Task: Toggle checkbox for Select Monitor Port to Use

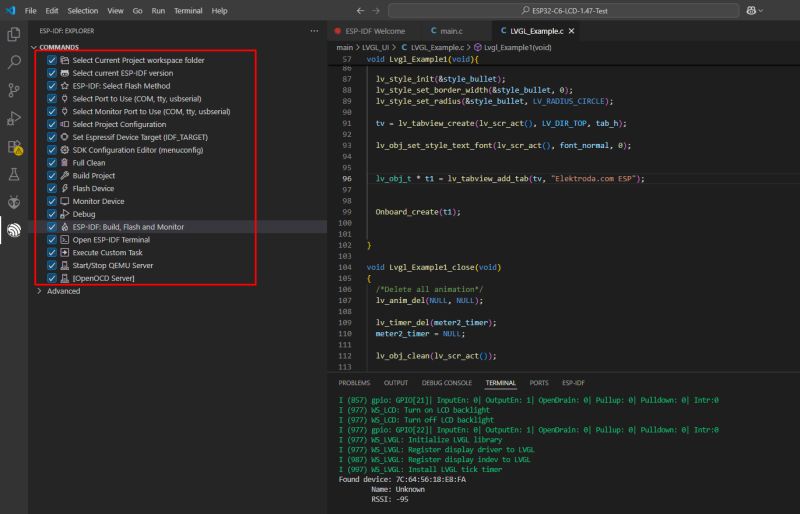Action: pos(52,111)
